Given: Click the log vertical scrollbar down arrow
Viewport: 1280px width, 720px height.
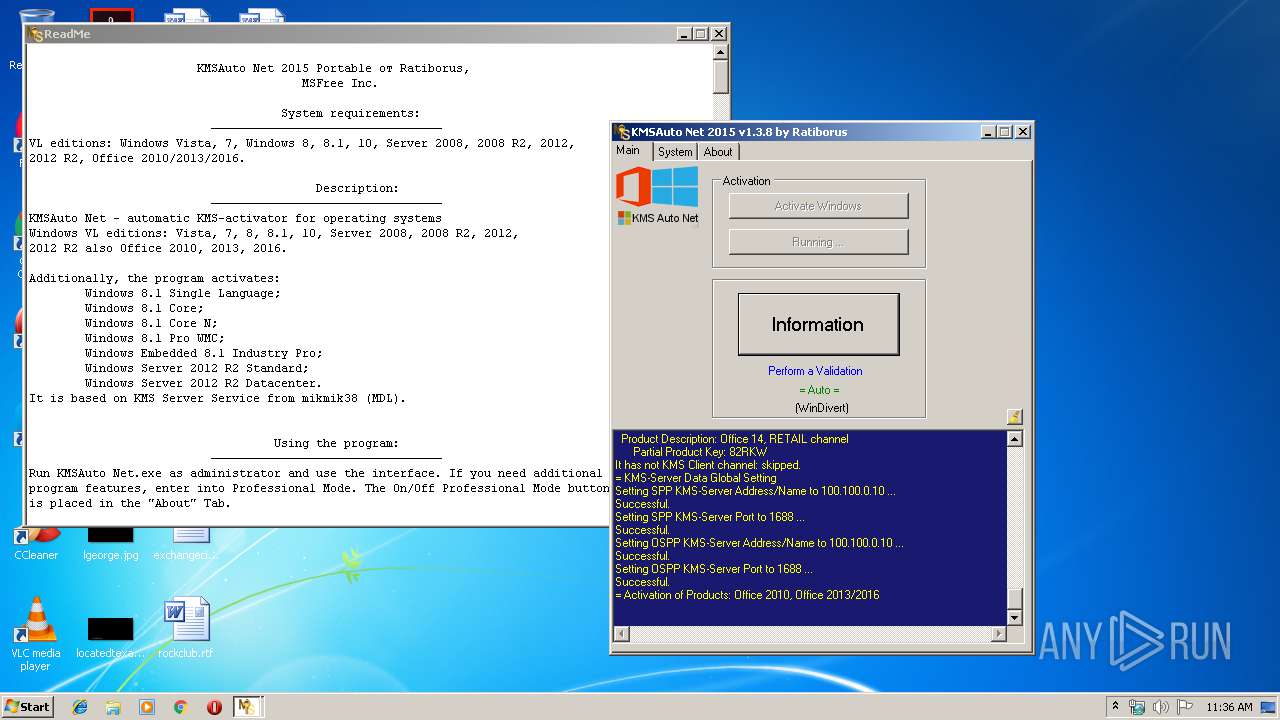Looking at the screenshot, I should click(x=1015, y=618).
